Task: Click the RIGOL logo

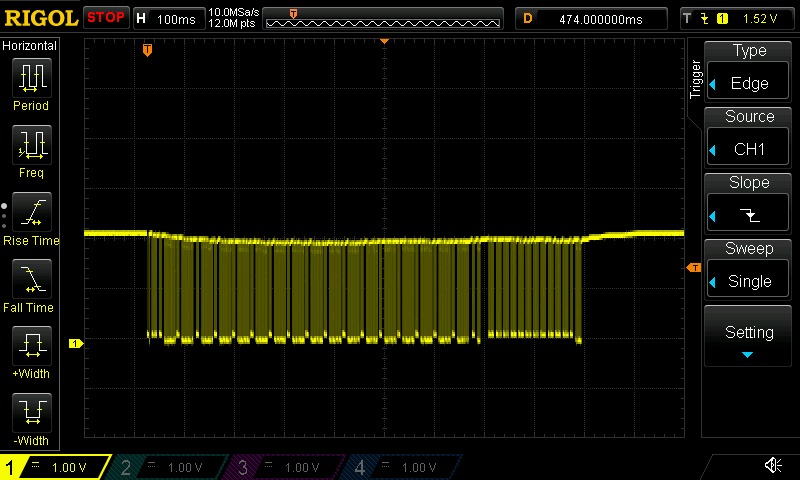Action: click(x=40, y=18)
